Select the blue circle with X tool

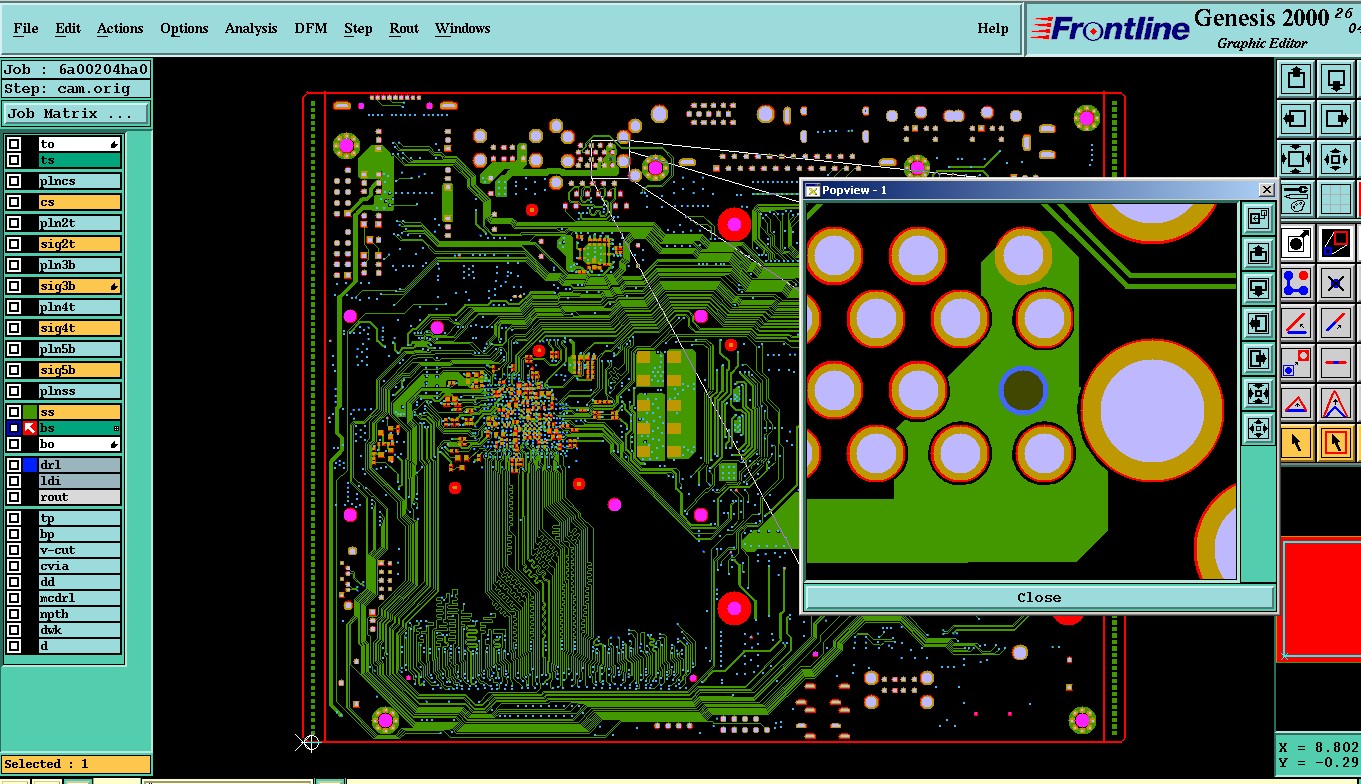coord(1337,282)
